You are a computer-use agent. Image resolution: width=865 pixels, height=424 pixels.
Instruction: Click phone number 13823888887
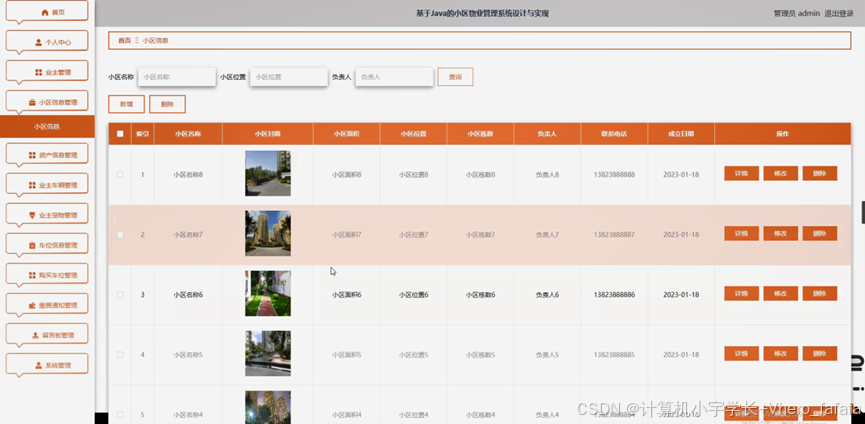point(614,235)
